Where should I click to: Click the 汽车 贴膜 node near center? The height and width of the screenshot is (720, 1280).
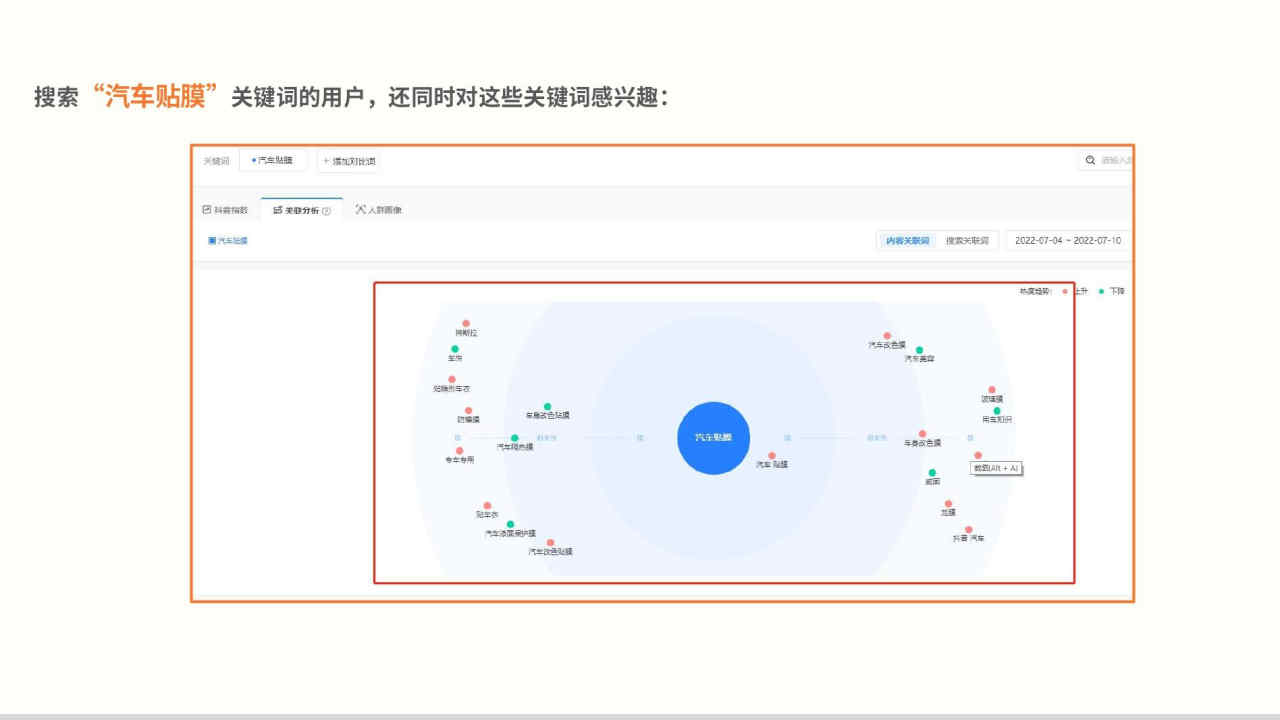(771, 456)
